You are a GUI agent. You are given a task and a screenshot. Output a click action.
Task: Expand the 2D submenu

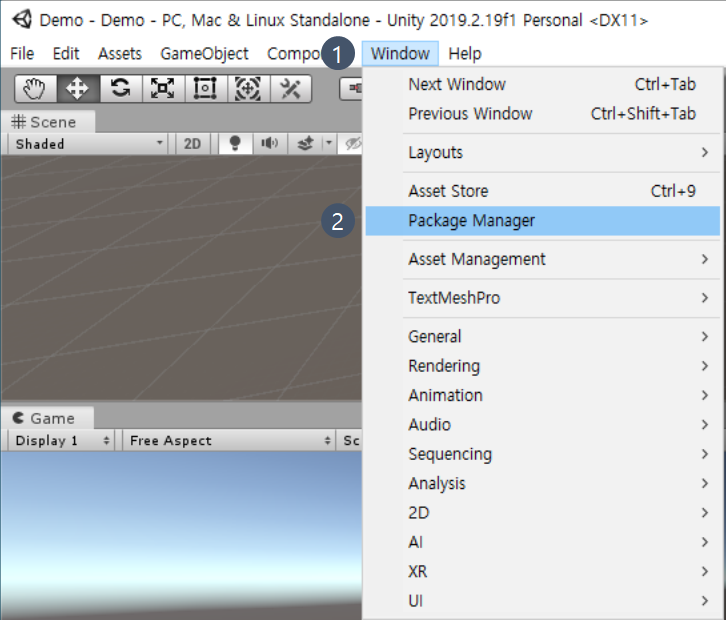(543, 513)
